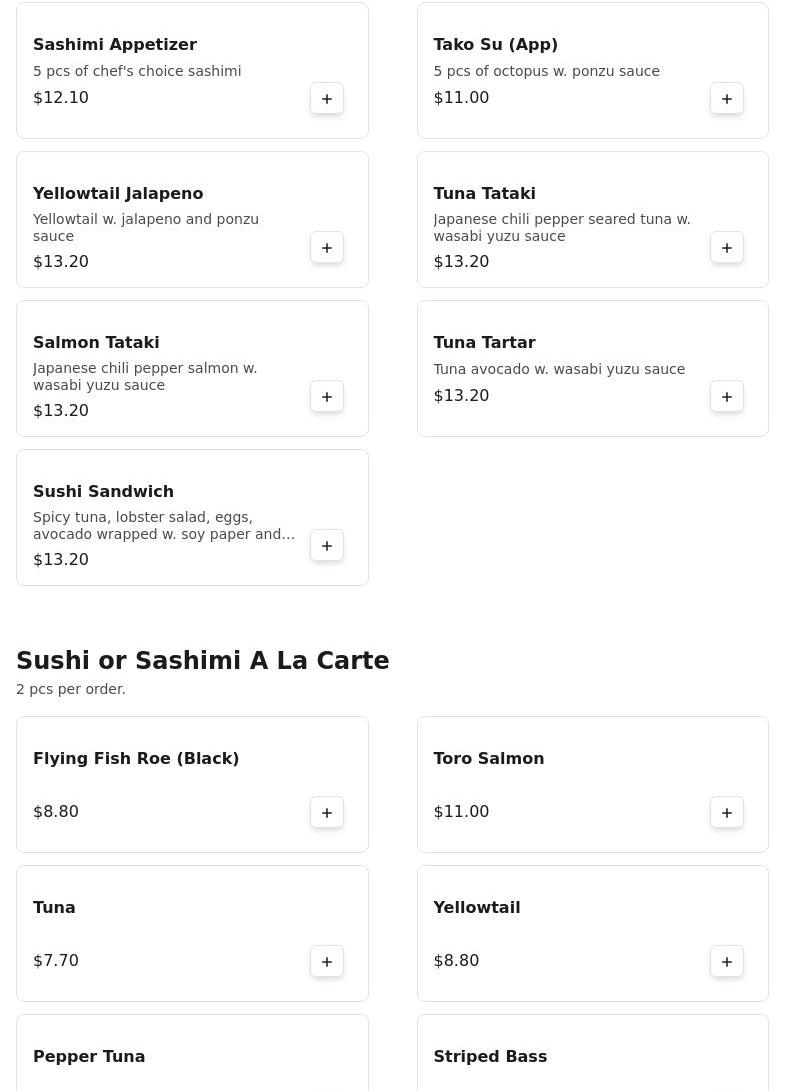The image size is (785, 1091).
Task: Add Toro Salmon to the cart
Action: tap(727, 813)
